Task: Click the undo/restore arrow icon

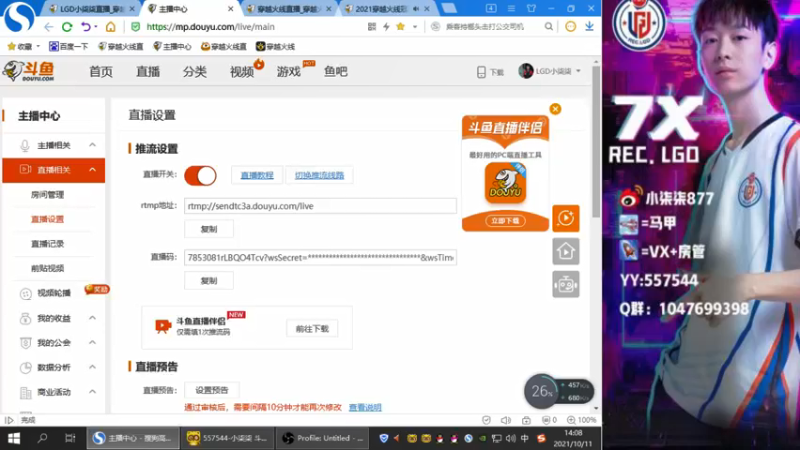Action: pyautogui.click(x=86, y=27)
